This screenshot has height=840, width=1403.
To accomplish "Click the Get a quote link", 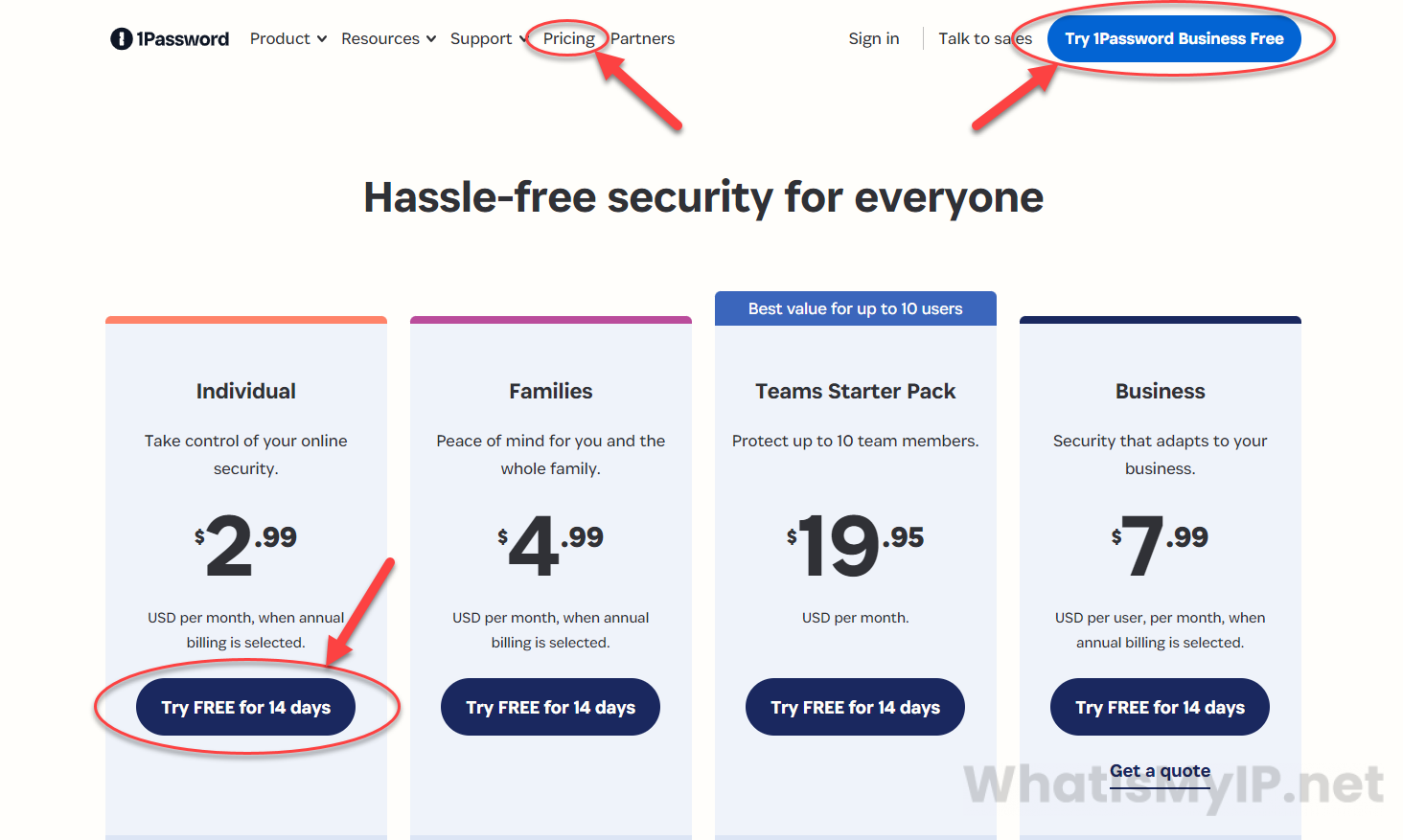I will [1160, 771].
